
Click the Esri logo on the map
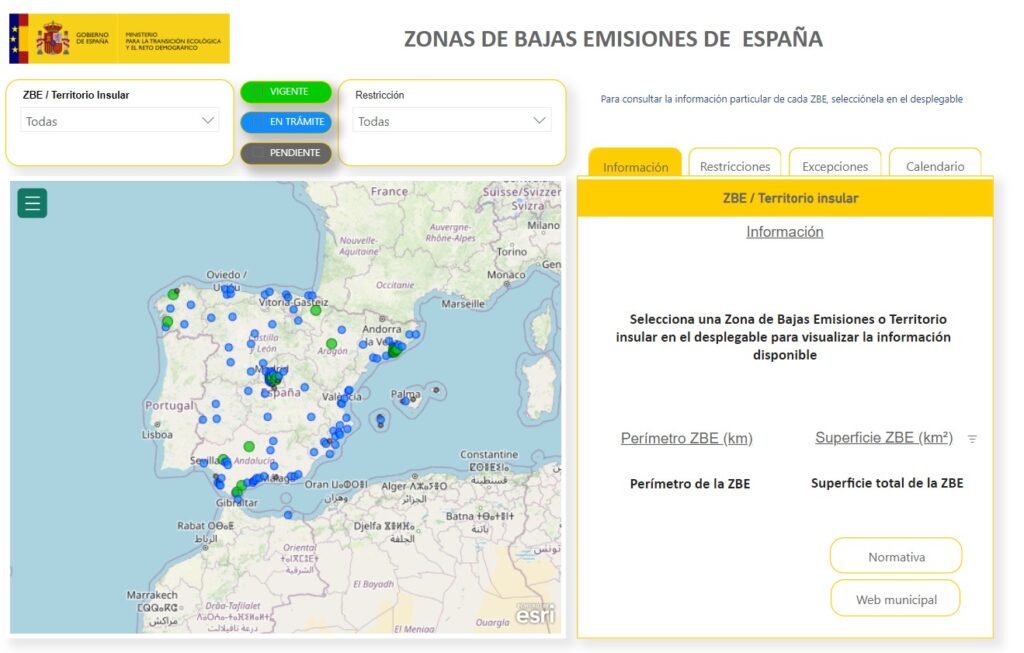[x=535, y=614]
